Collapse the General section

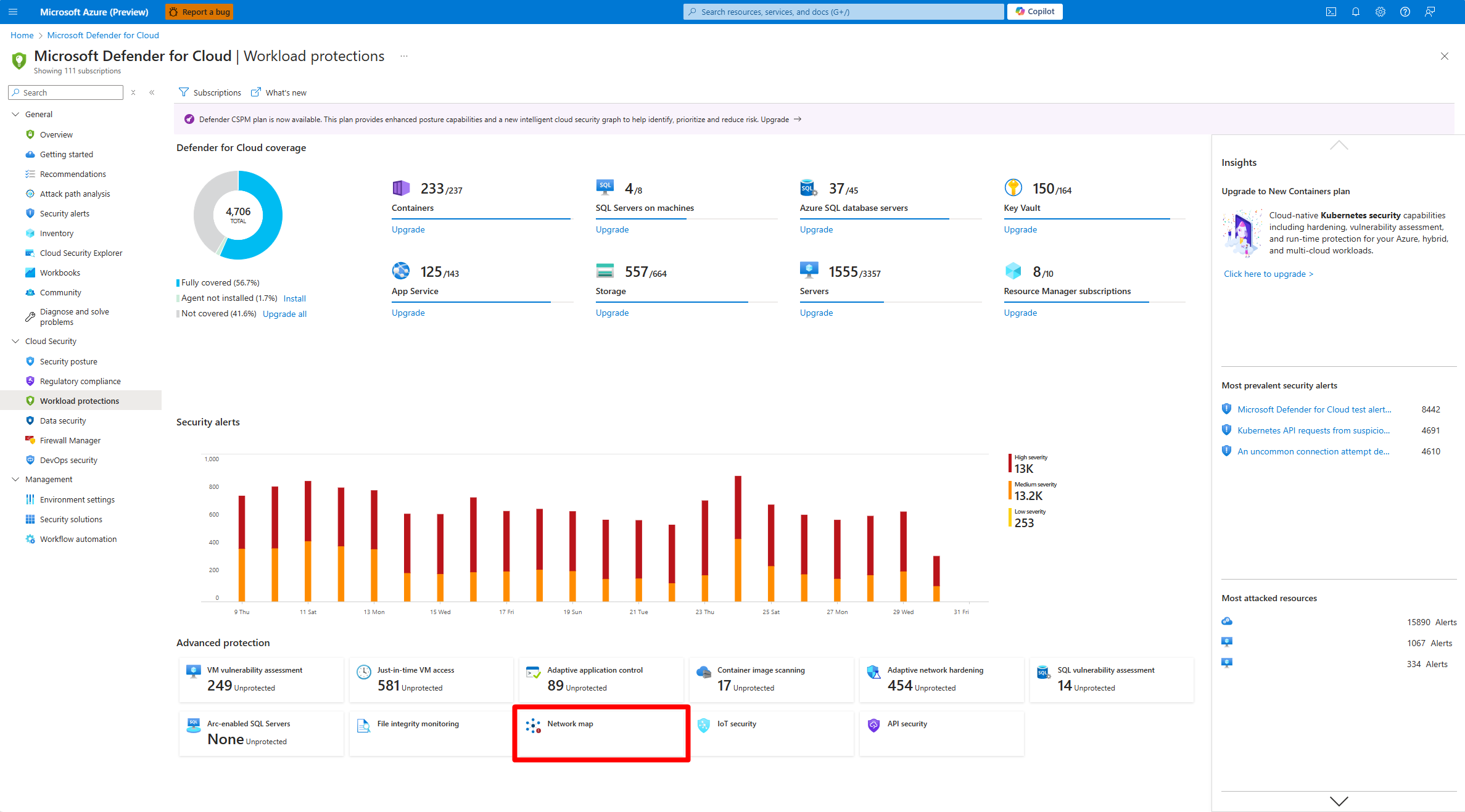[16, 114]
